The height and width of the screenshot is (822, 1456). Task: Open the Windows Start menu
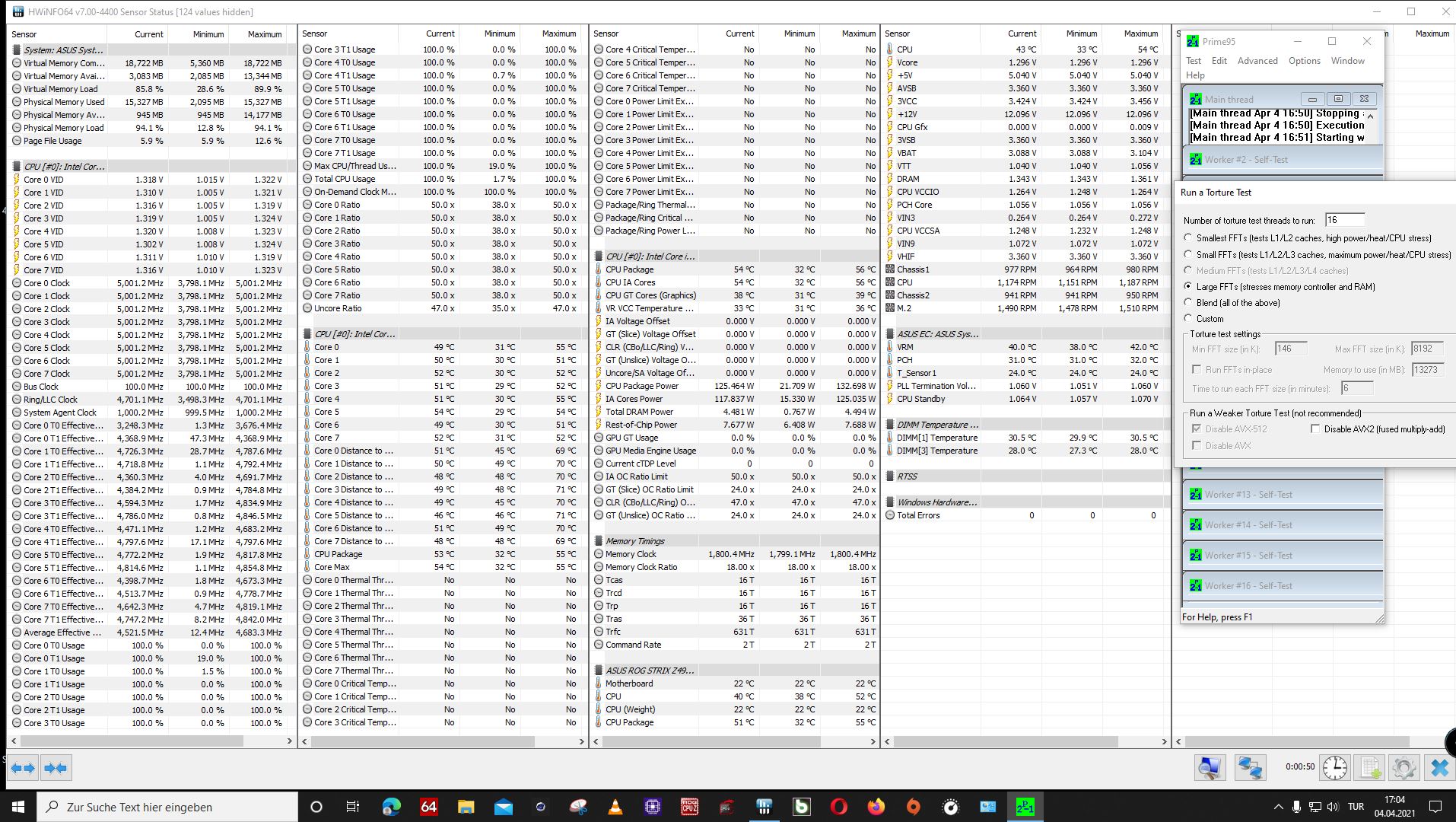tap(18, 807)
